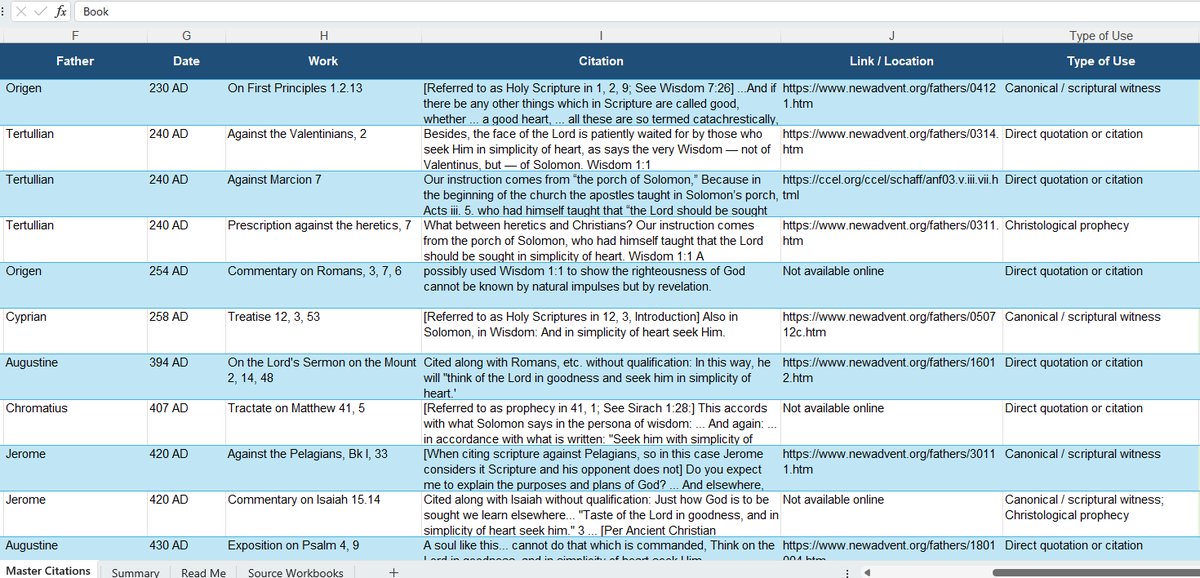This screenshot has width=1200, height=578.
Task: Select 'Against the Pelagians, Bk I, 33' cell
Action: pos(322,468)
